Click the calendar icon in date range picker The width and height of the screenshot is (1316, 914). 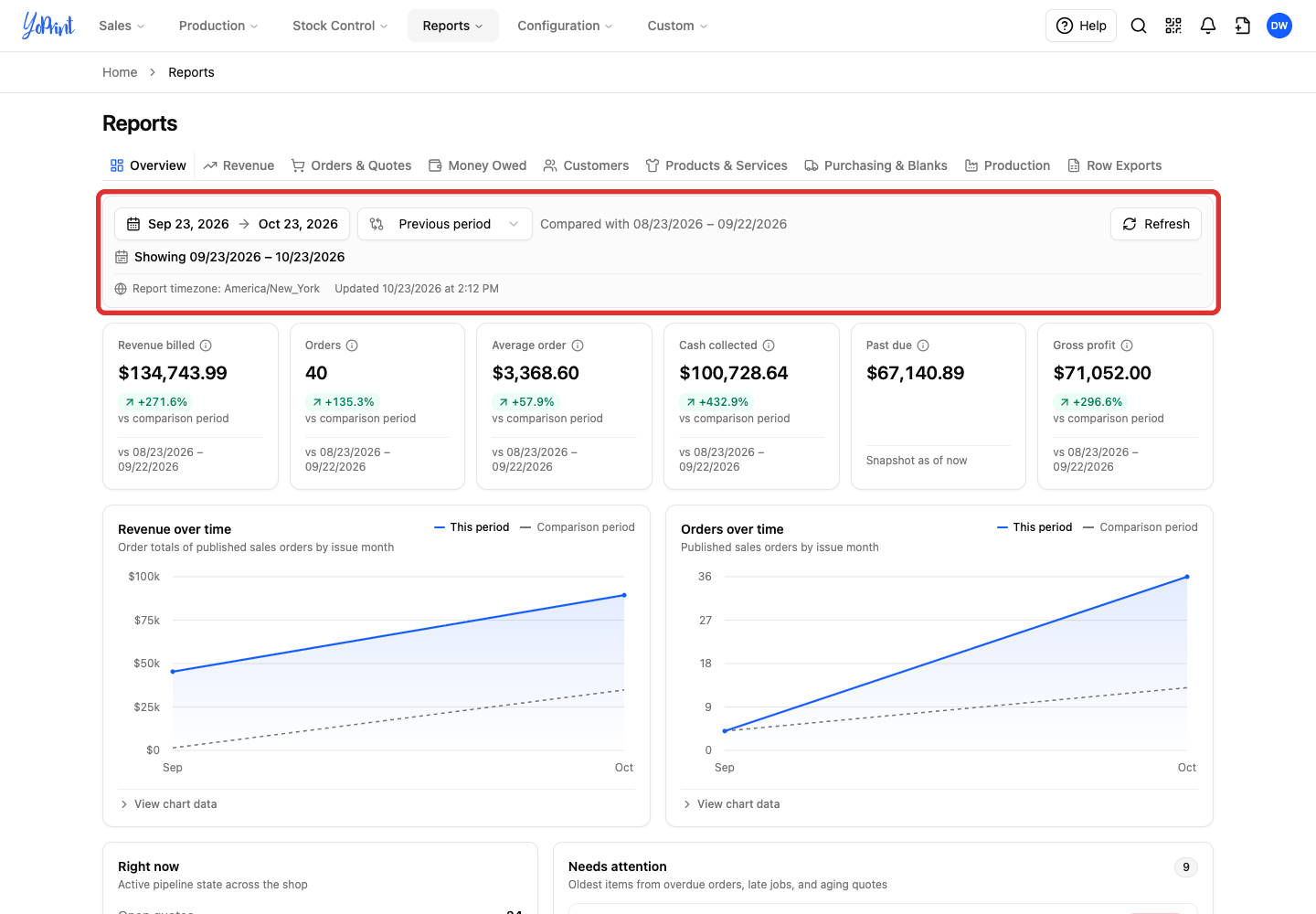(x=133, y=224)
